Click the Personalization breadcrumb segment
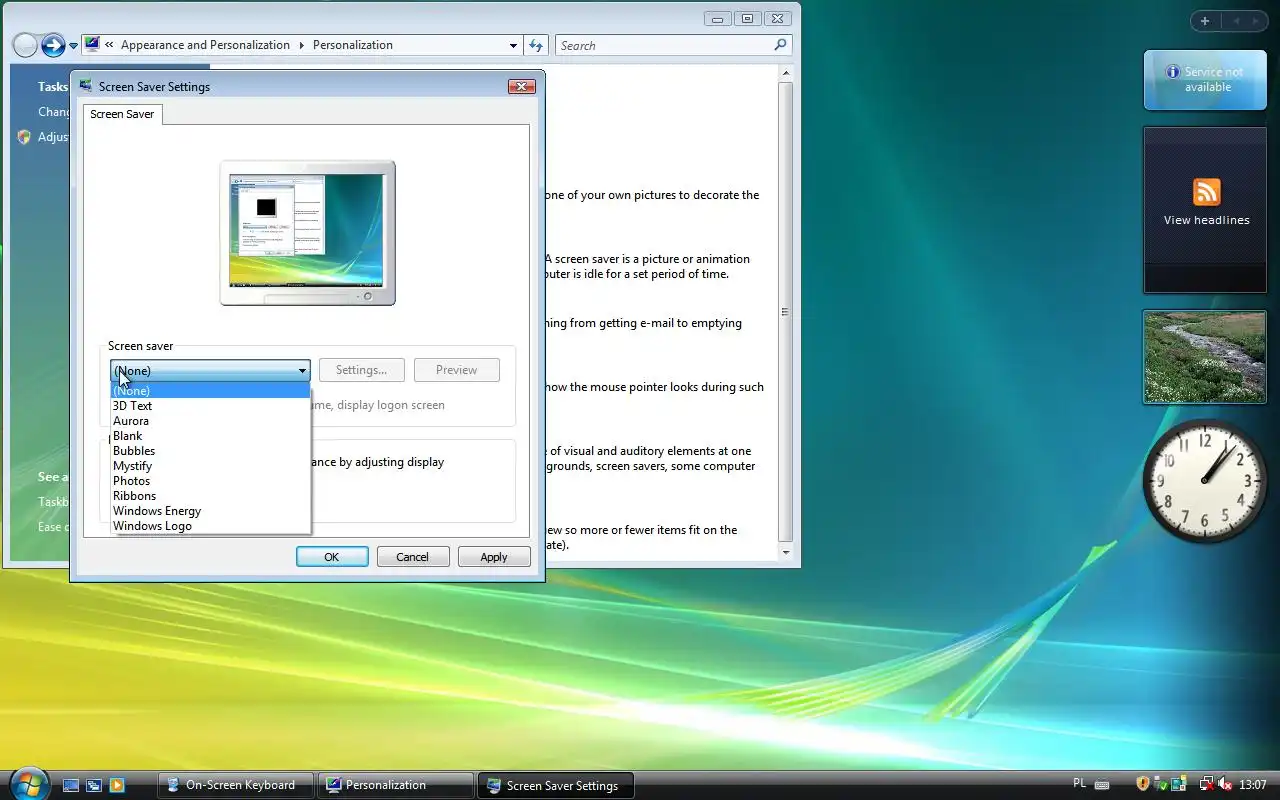Viewport: 1280px width, 800px height. 353,45
